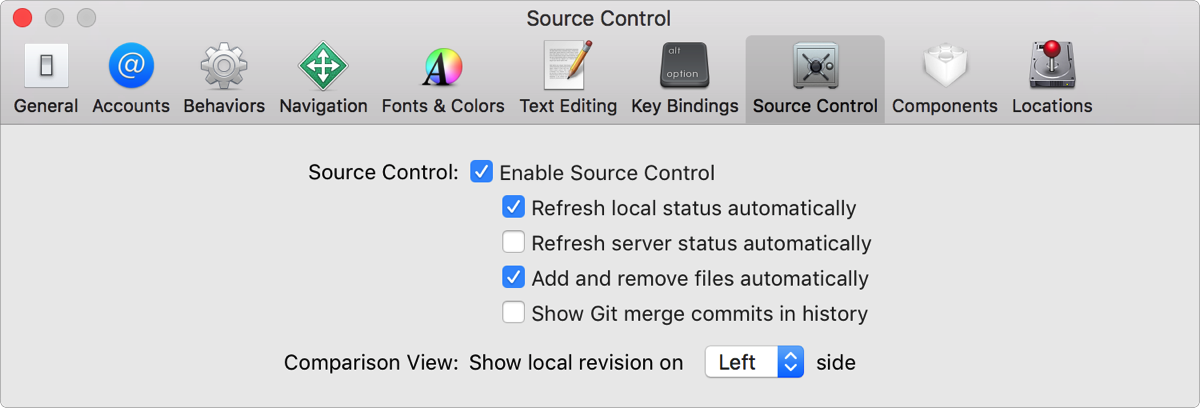Select the Fonts & Colors icon
This screenshot has width=1200, height=408.
[x=443, y=67]
